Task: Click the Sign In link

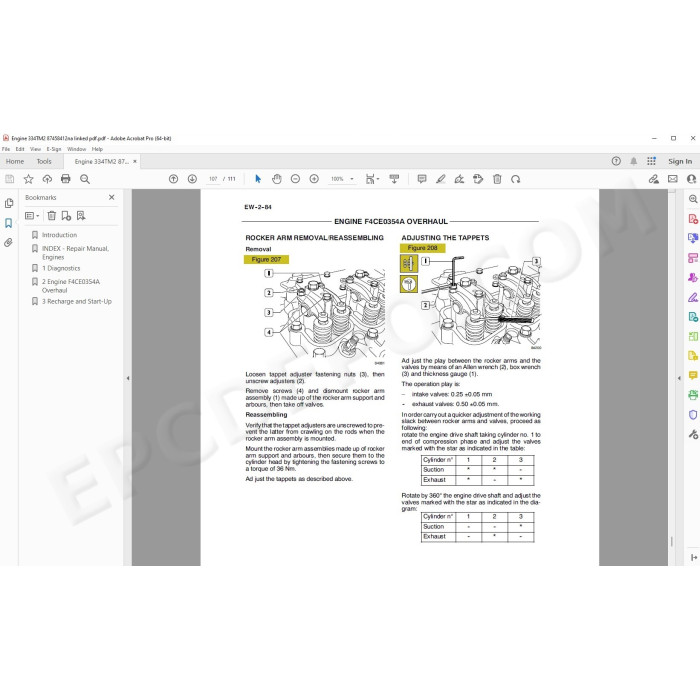Action: [679, 161]
